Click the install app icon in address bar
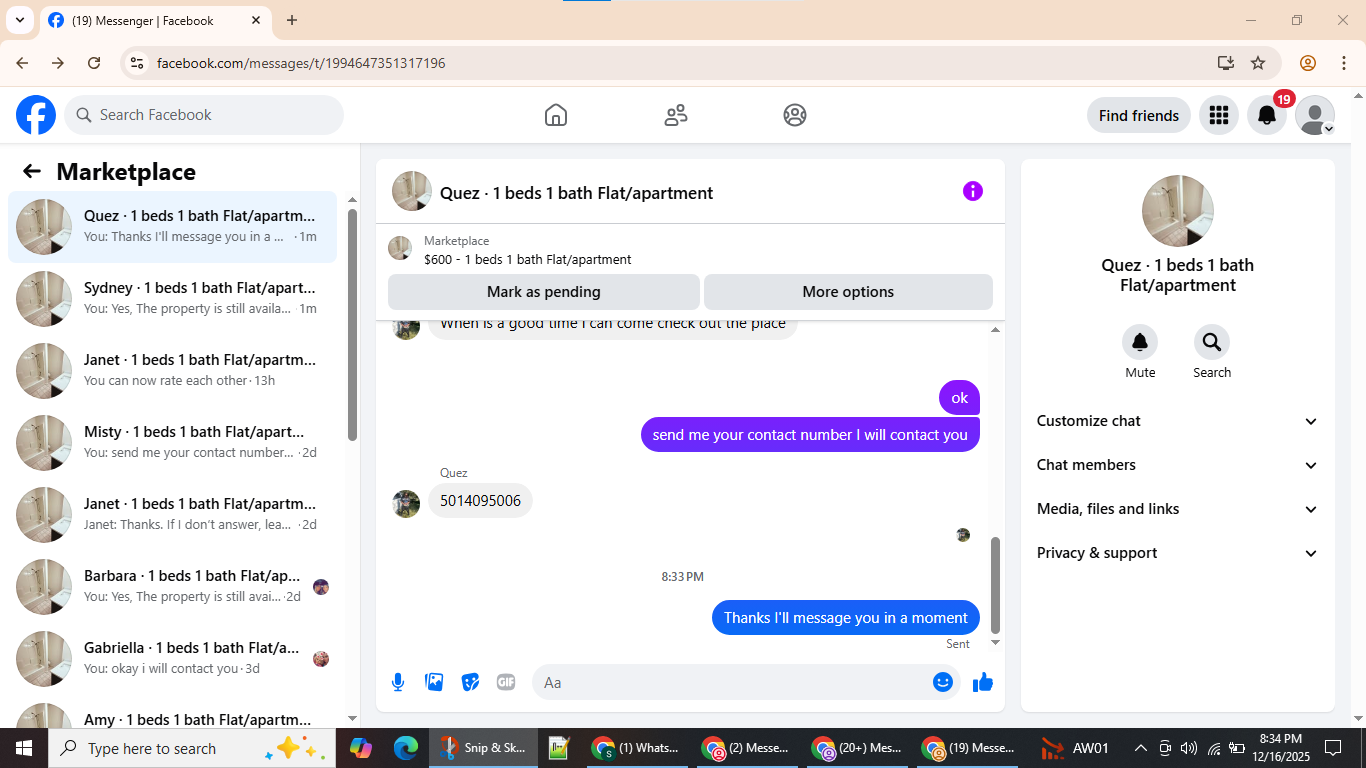This screenshot has height=768, width=1366. coord(1226,63)
